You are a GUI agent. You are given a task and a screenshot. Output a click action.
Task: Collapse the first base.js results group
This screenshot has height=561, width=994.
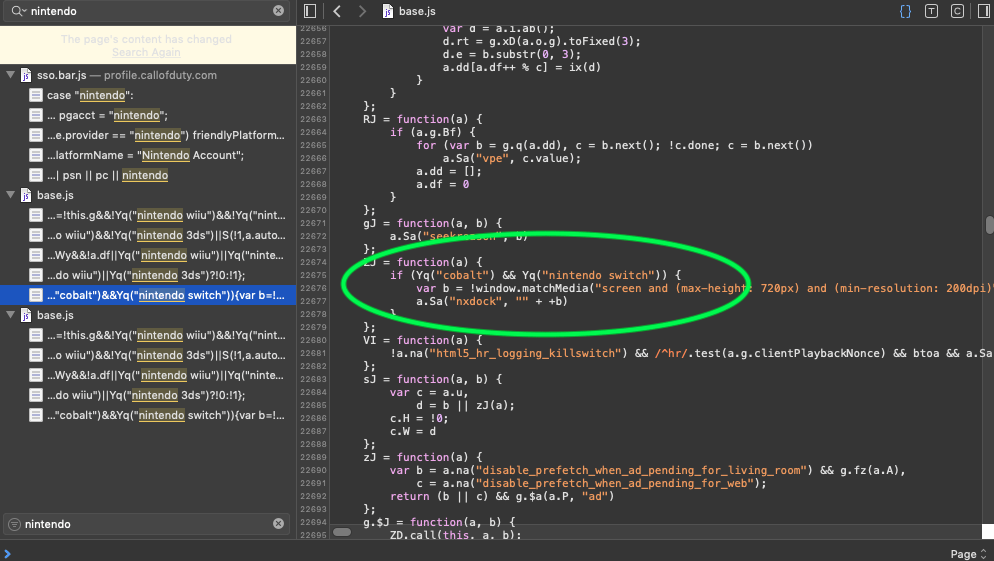tap(10, 195)
